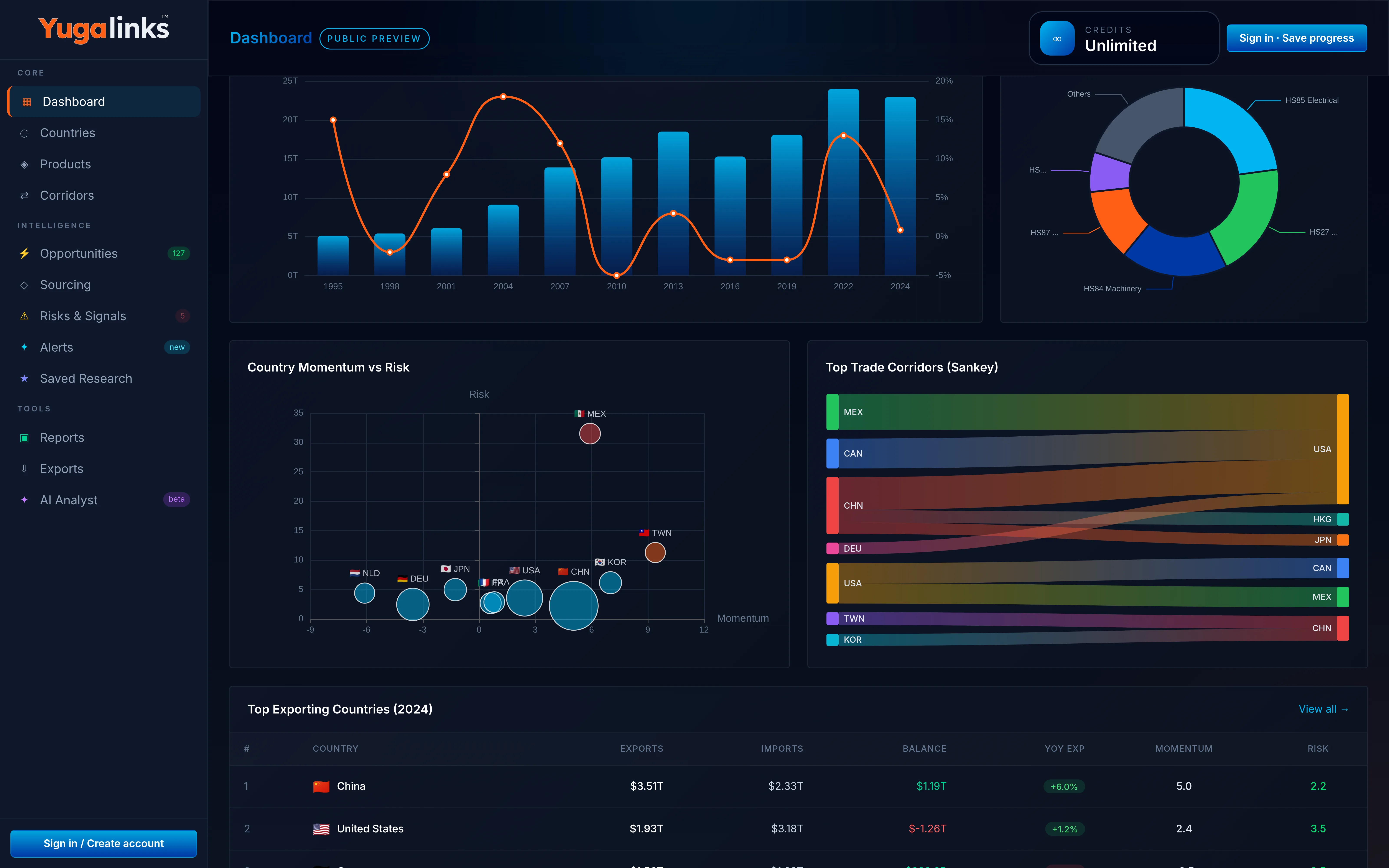Click the AI Analyst sparkle icon
The image size is (1389, 868).
[x=24, y=500]
